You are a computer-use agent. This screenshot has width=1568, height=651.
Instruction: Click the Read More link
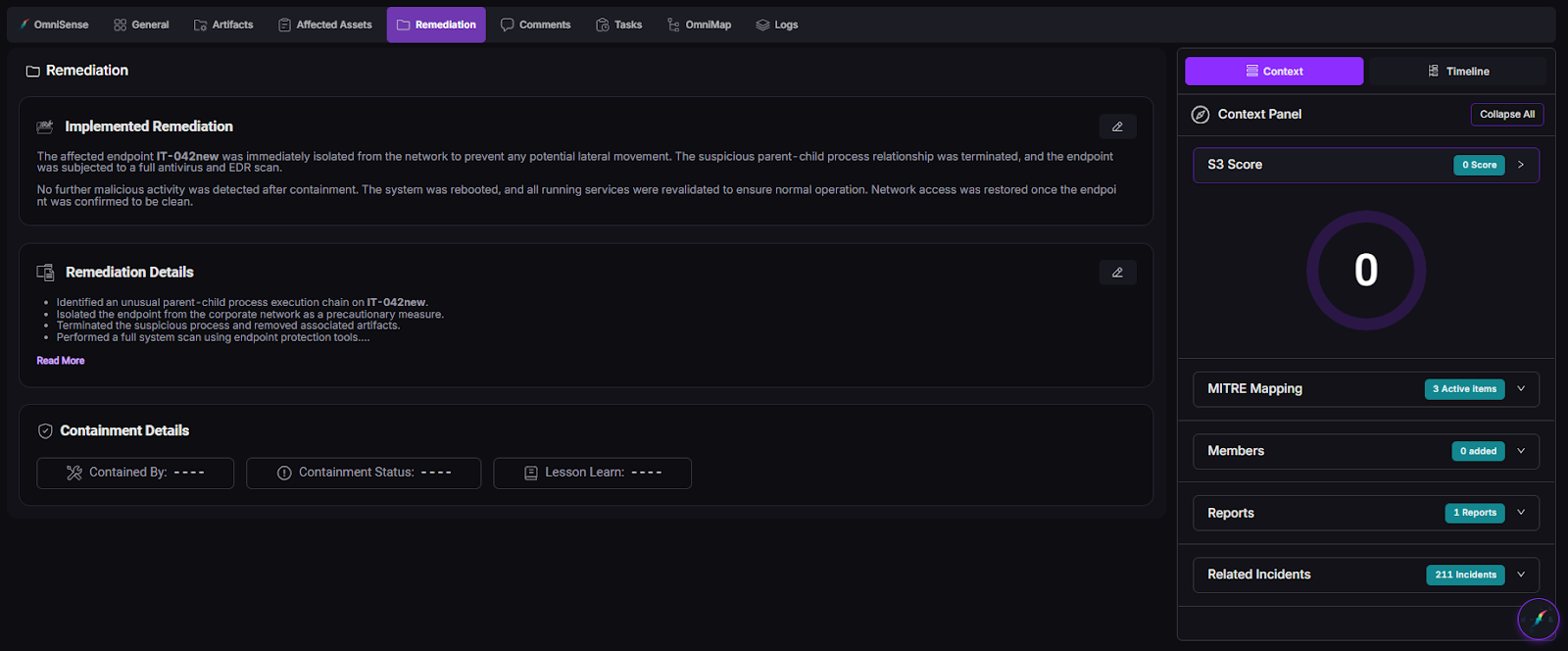(61, 361)
